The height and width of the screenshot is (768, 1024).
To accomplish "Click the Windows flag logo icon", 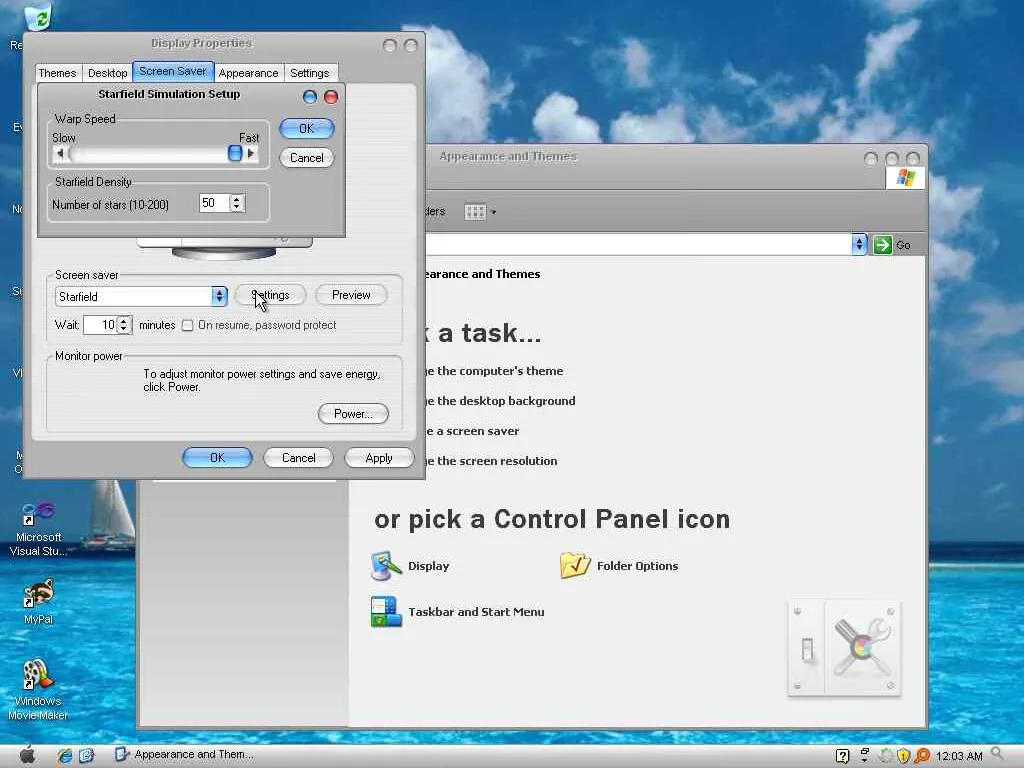I will 905,177.
